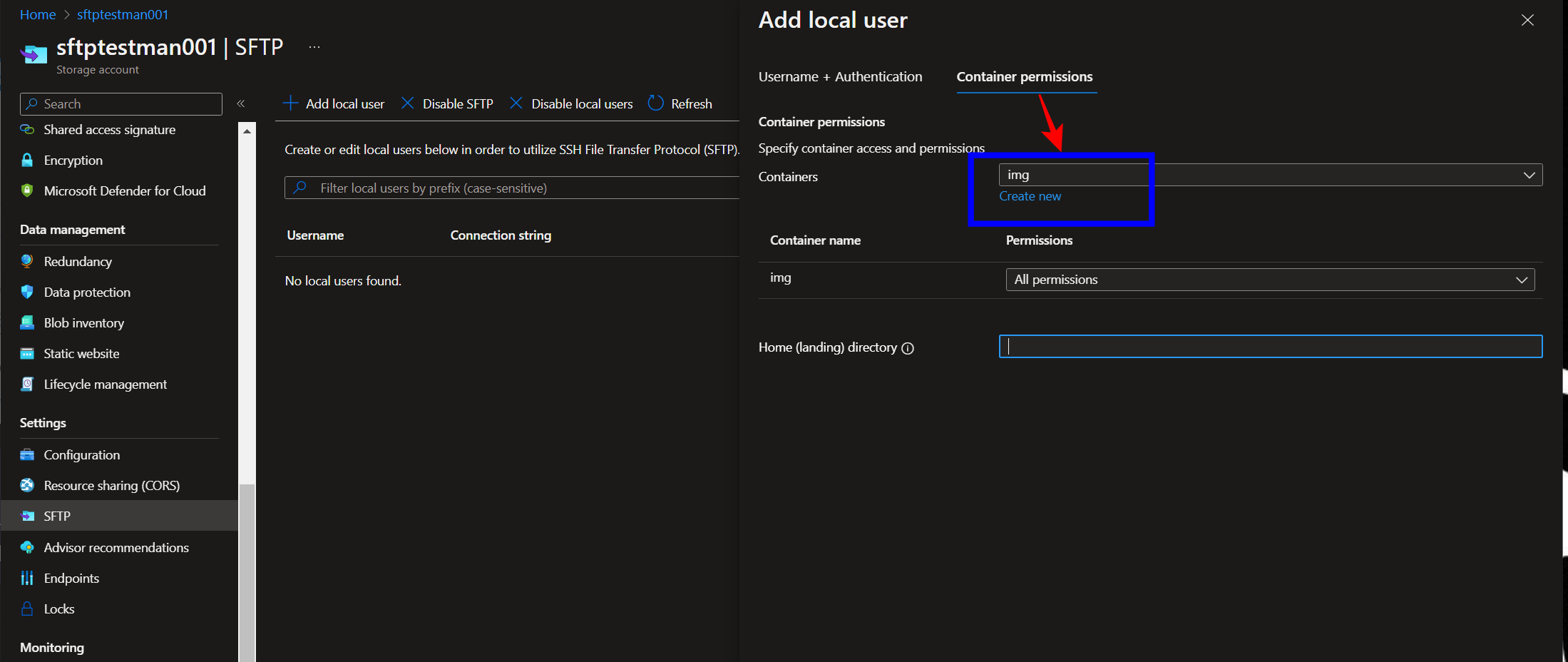Open the Locks menu item
Image resolution: width=1568 pixels, height=662 pixels.
coord(59,608)
